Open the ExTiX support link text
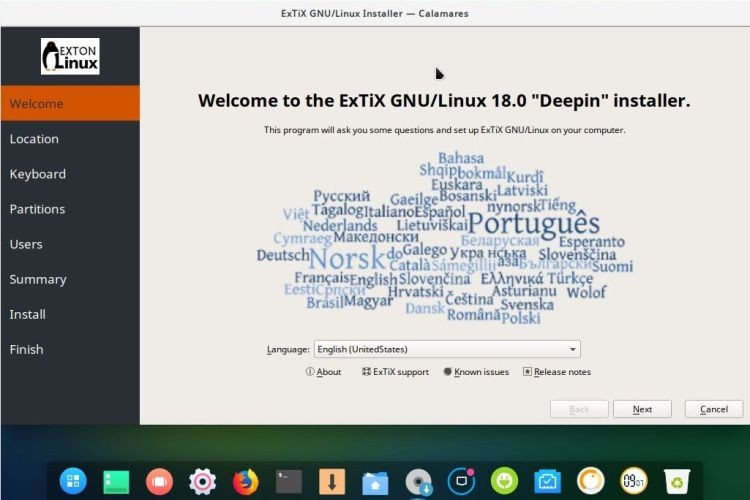Image resolution: width=750 pixels, height=500 pixels. [401, 372]
